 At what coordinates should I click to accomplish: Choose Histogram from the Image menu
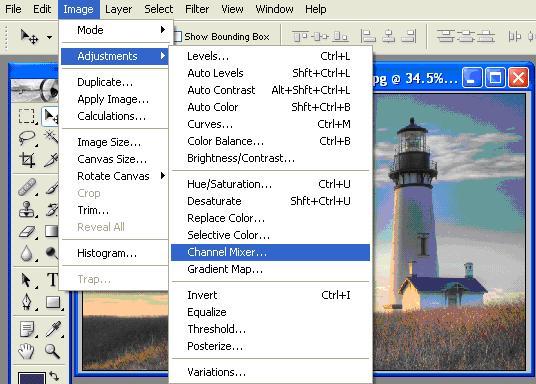(x=115, y=253)
